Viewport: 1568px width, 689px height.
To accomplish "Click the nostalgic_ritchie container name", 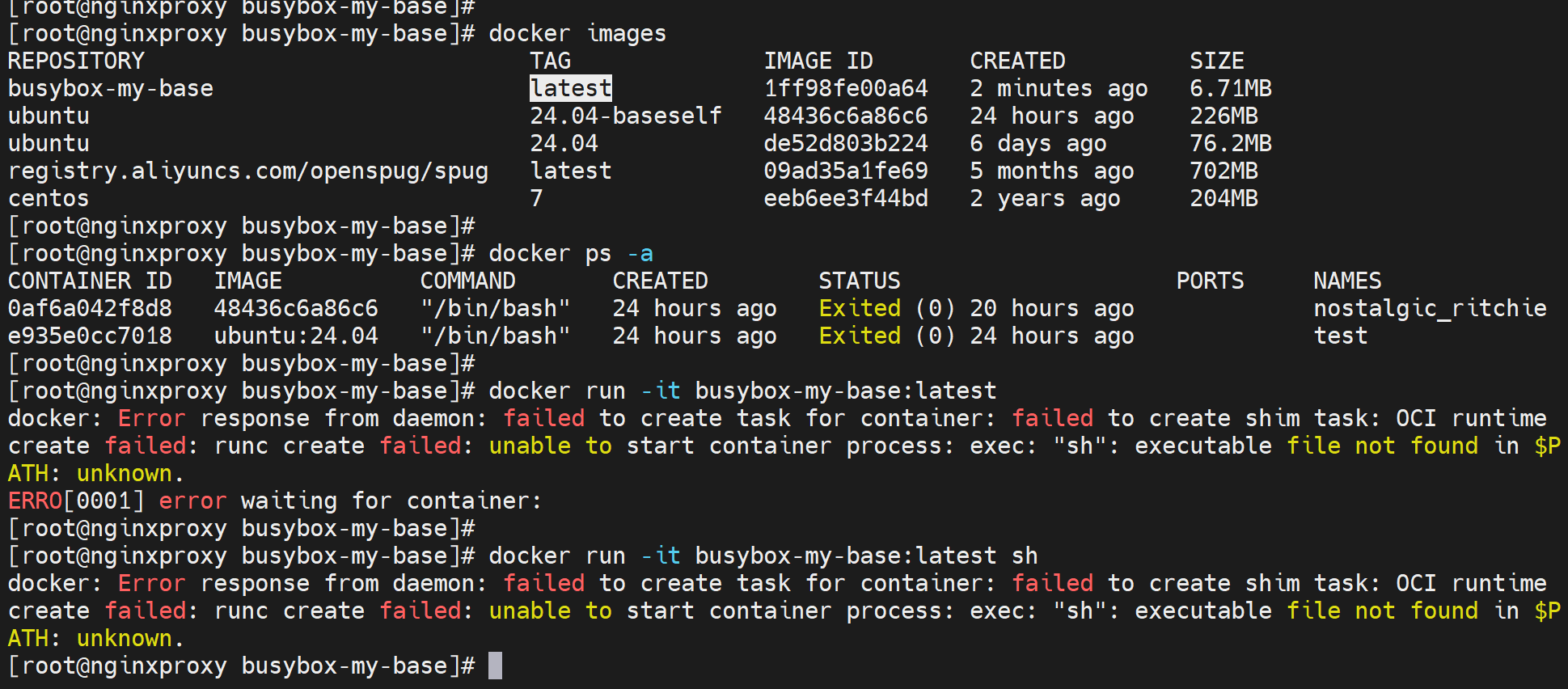I will (x=1430, y=308).
